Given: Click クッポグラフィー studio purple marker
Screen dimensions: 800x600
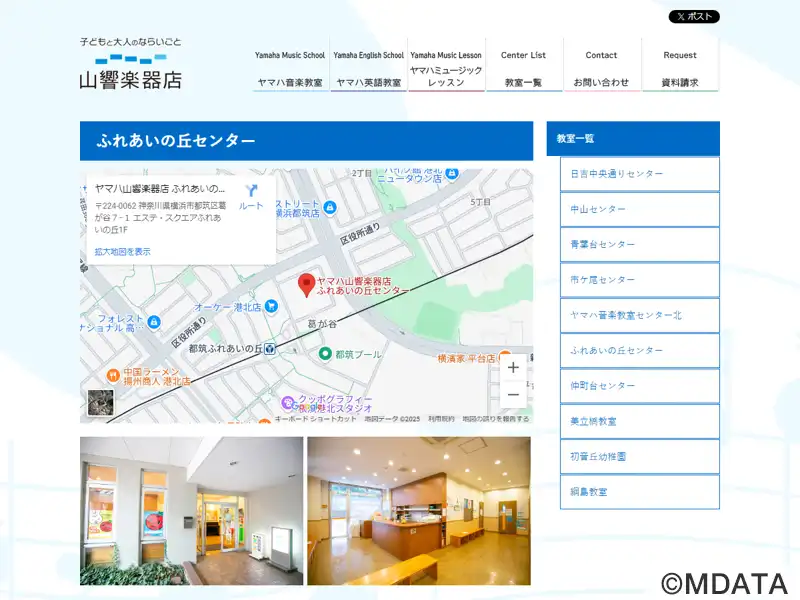Looking at the screenshot, I should pyautogui.click(x=287, y=403).
